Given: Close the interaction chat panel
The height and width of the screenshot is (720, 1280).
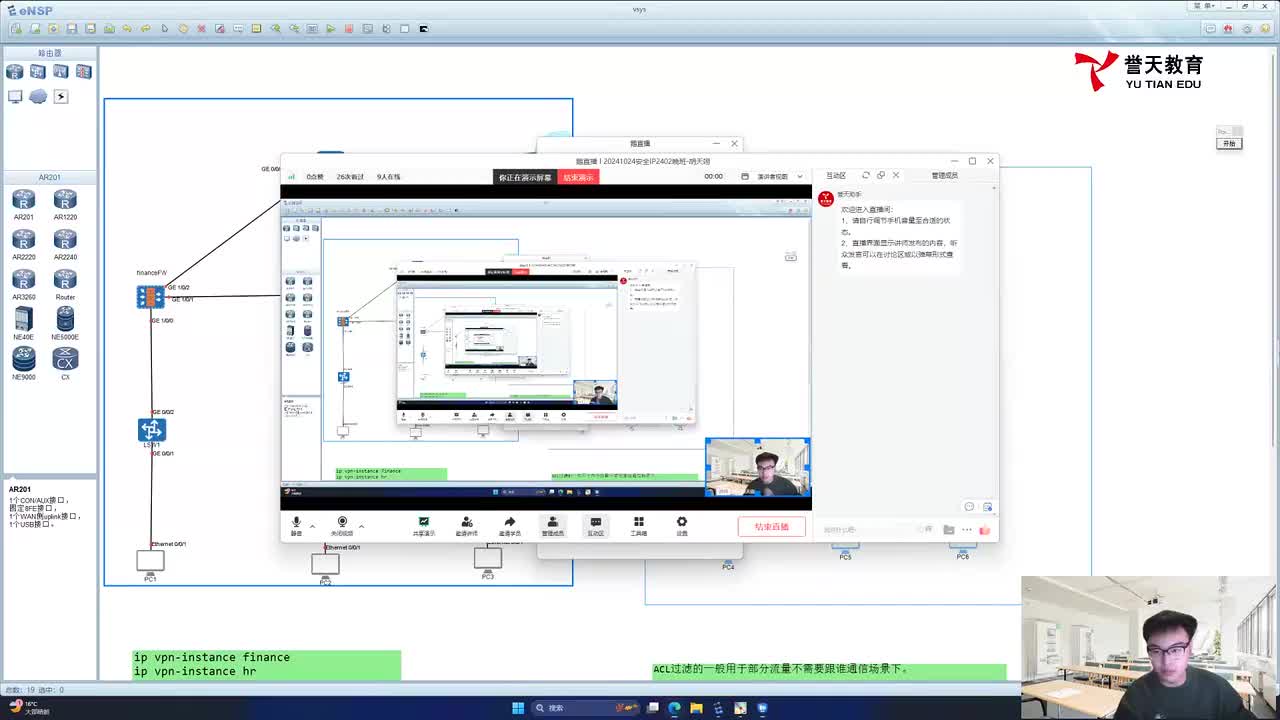Looking at the screenshot, I should [x=896, y=176].
